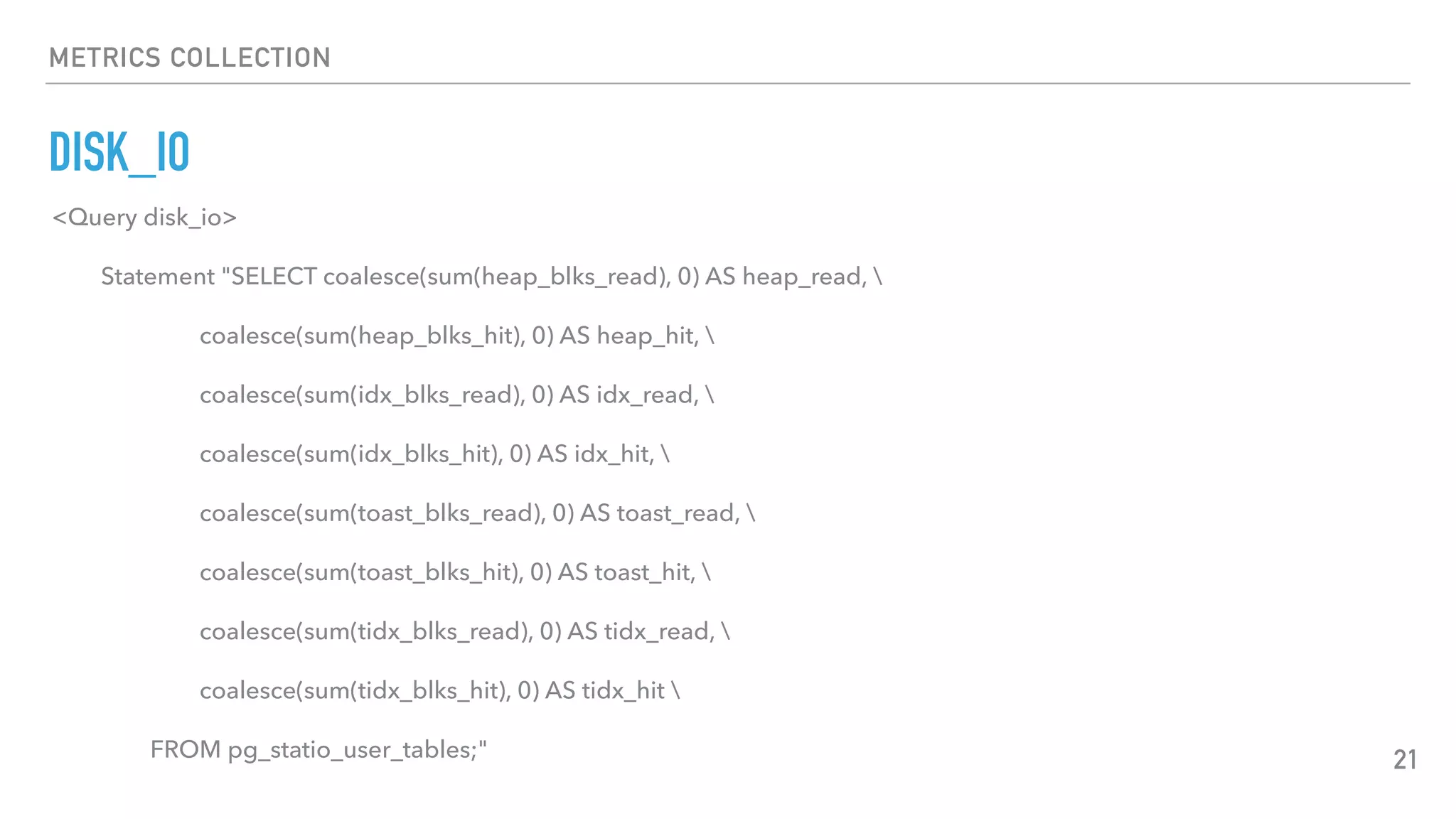This screenshot has height=819, width=1456.
Task: Click the idx_hit alias text
Action: coord(614,454)
